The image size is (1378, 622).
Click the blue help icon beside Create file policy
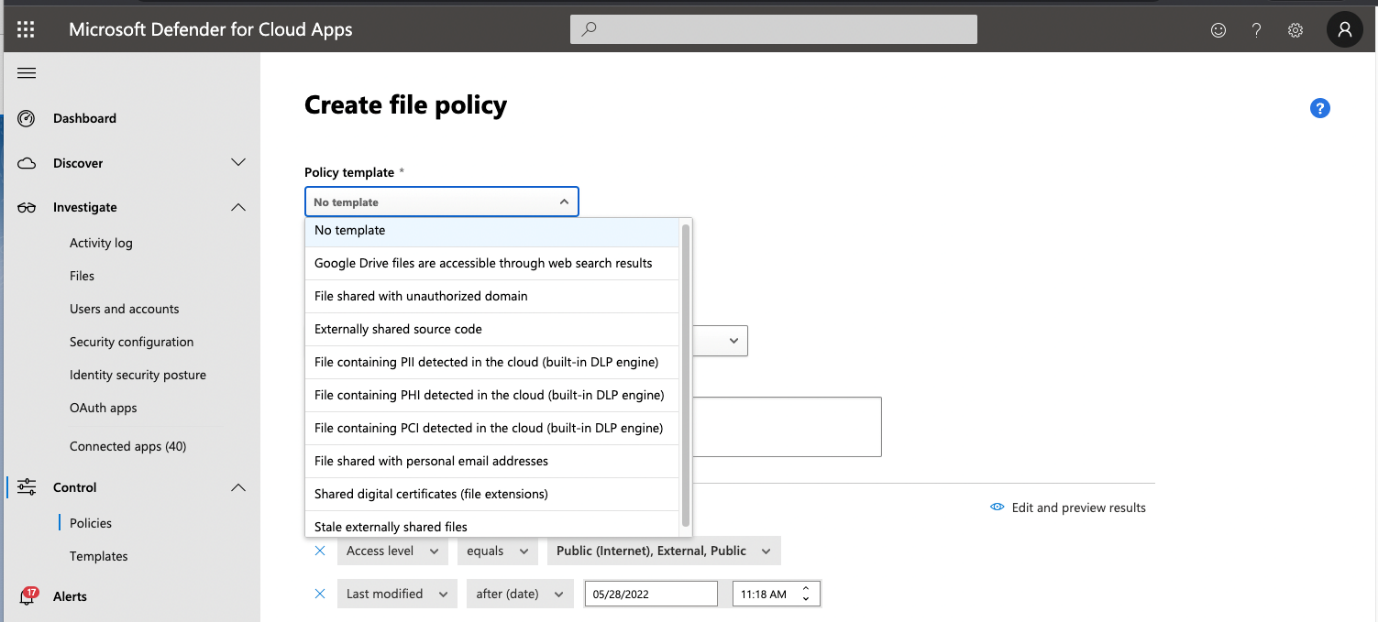coord(1320,108)
